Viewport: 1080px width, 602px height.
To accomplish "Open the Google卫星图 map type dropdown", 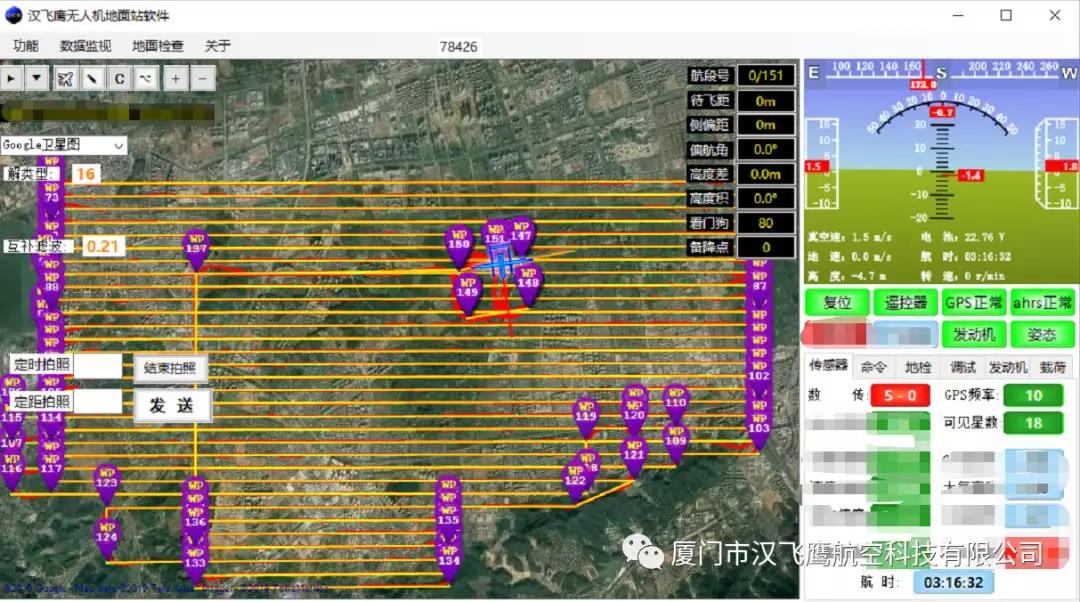I will pyautogui.click(x=60, y=145).
